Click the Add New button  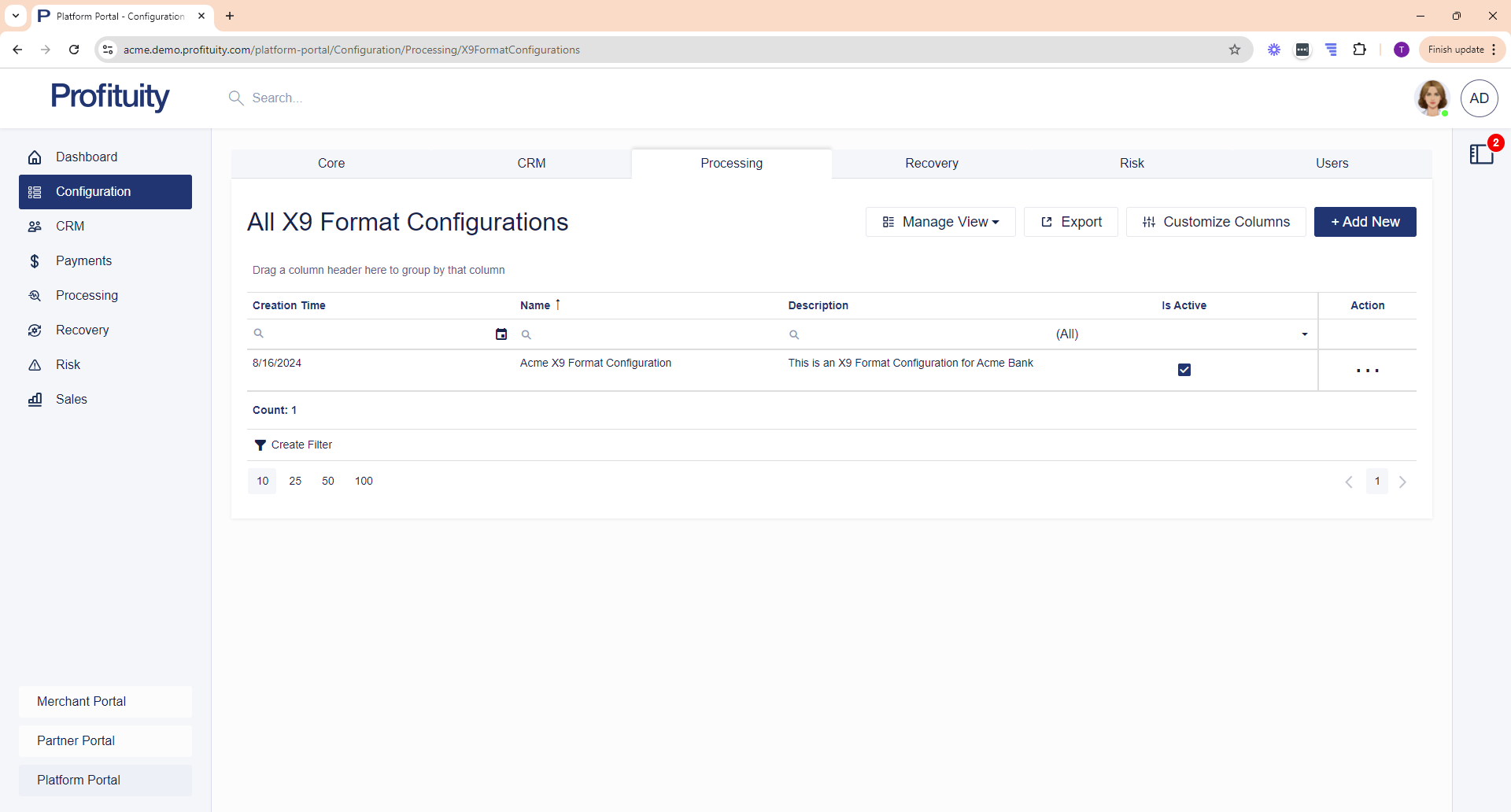pos(1365,222)
